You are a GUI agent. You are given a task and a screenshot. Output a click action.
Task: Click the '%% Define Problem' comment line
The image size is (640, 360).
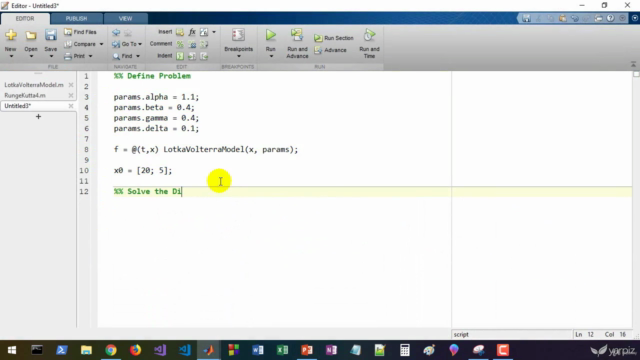click(152, 76)
